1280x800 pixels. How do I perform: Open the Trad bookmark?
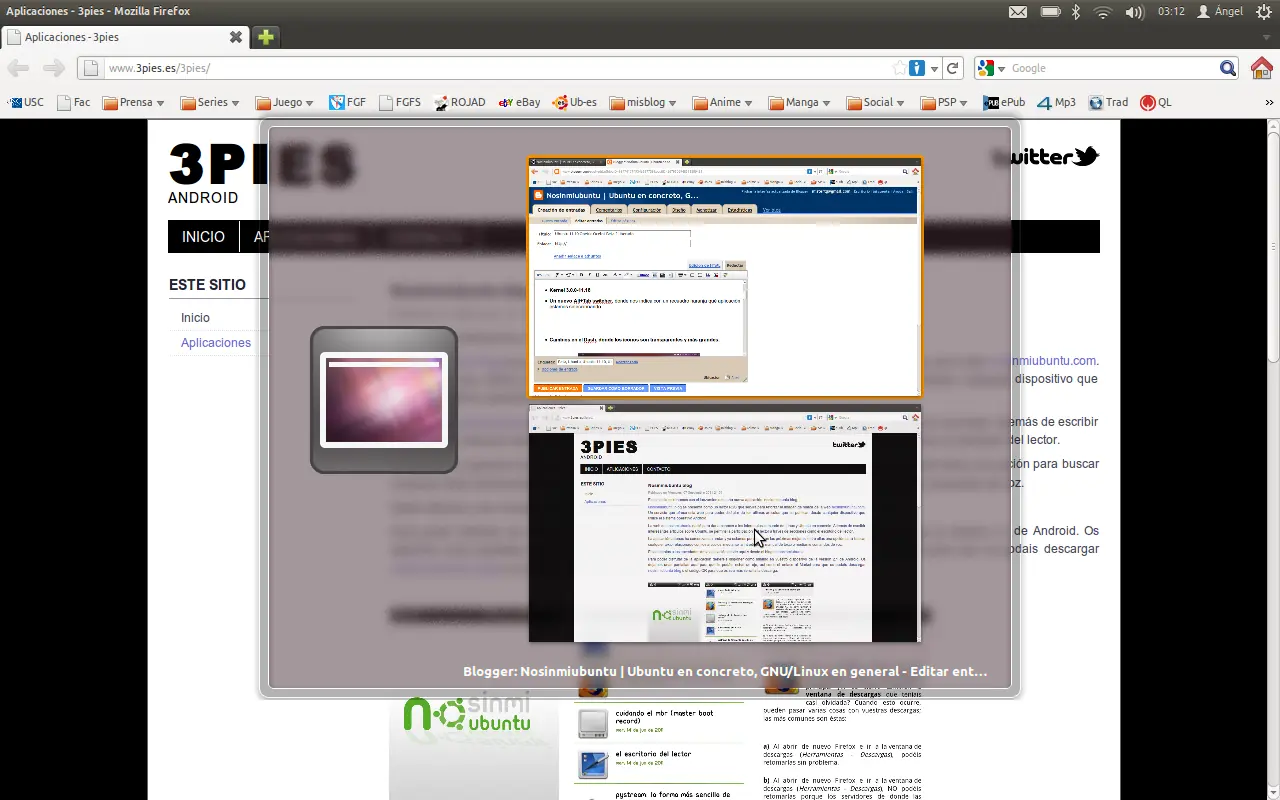pyautogui.click(x=1108, y=102)
